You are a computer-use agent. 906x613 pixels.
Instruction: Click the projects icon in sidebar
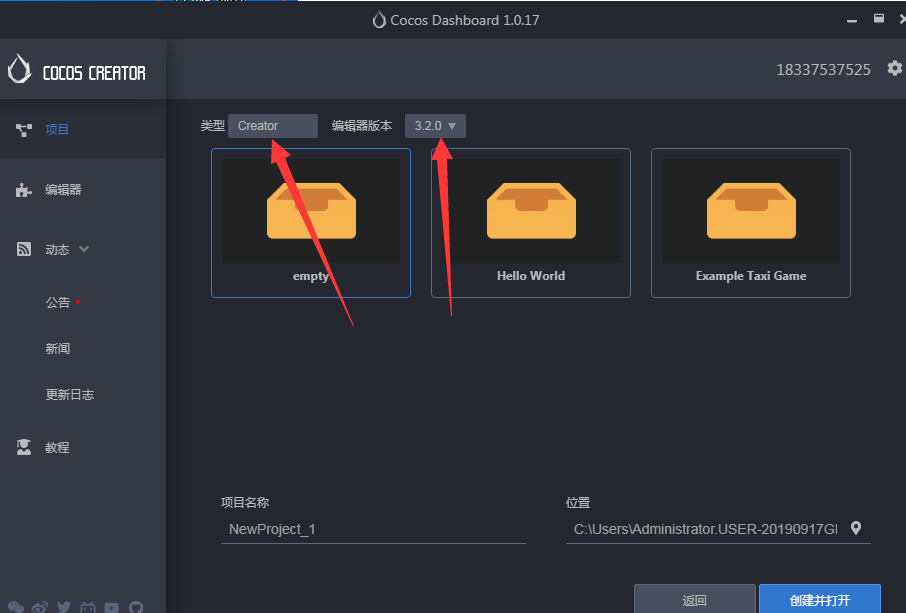(x=24, y=130)
